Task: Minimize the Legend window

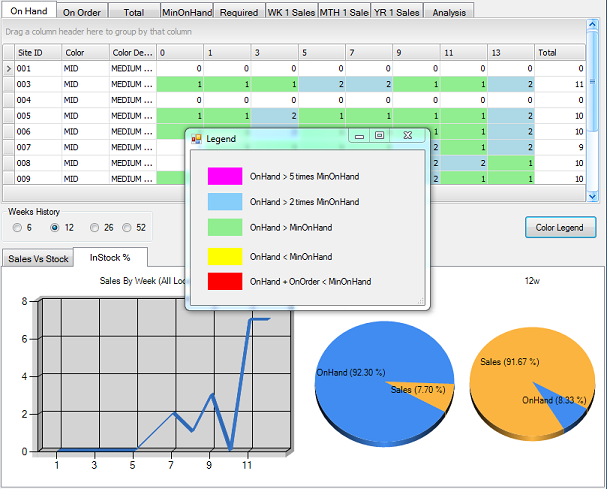Action: 359,136
